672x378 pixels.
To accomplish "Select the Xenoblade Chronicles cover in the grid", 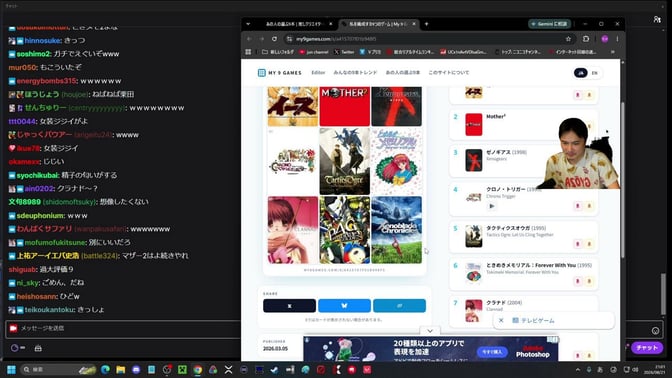I will [396, 230].
